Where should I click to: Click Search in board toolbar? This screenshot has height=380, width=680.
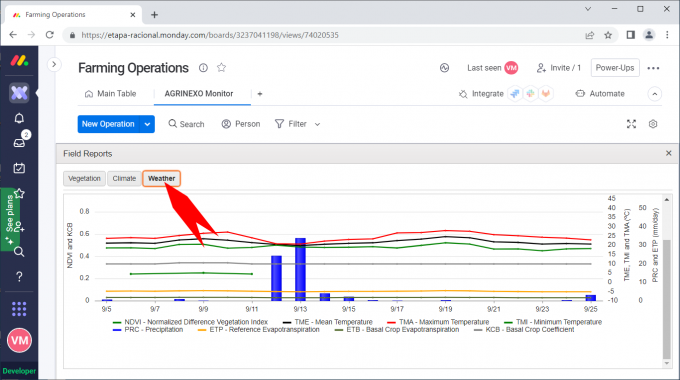point(186,124)
